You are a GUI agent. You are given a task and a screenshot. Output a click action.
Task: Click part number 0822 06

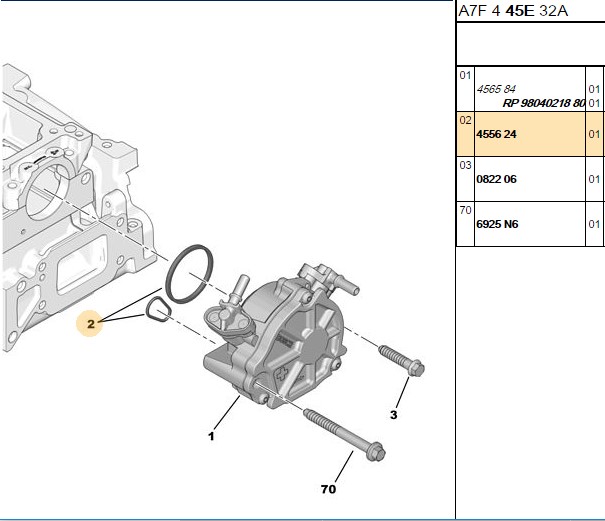pos(496,179)
